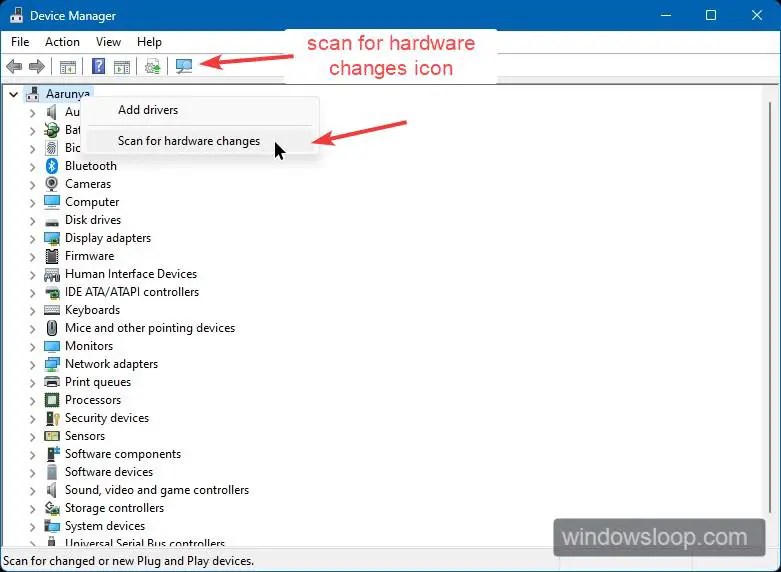
Task: Click the Back arrow toolbar icon
Action: coord(14,66)
